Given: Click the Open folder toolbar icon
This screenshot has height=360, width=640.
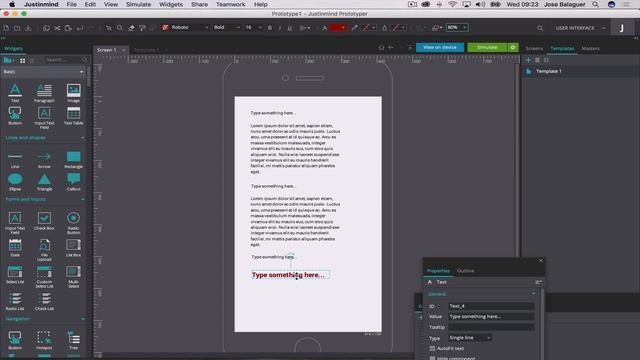Looking at the screenshot, I should point(17,28).
